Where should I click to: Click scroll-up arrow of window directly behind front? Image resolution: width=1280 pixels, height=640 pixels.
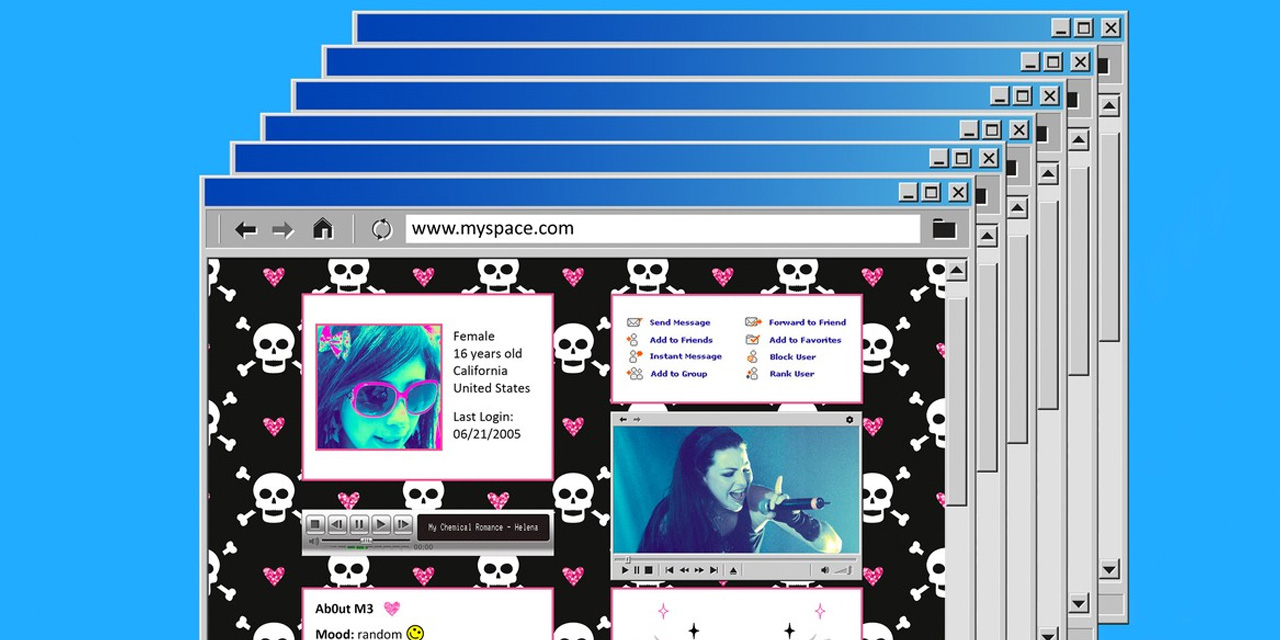point(988,237)
